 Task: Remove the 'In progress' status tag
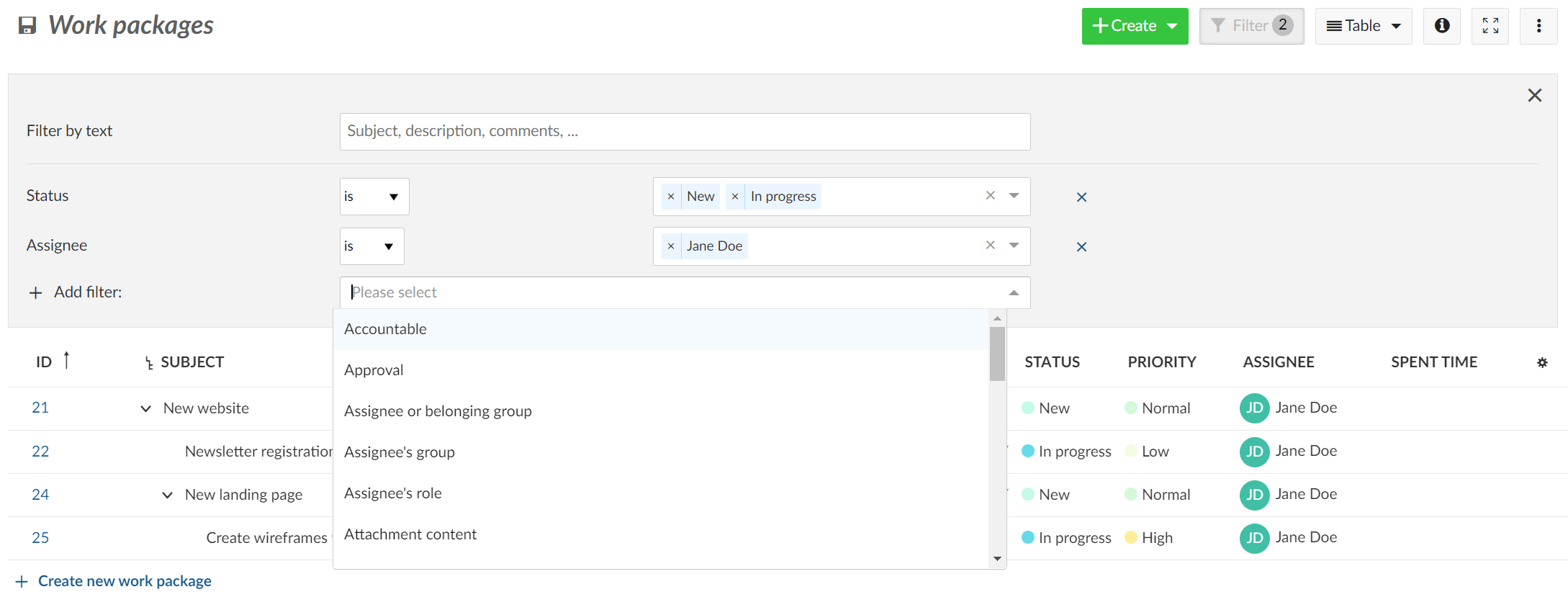point(735,197)
